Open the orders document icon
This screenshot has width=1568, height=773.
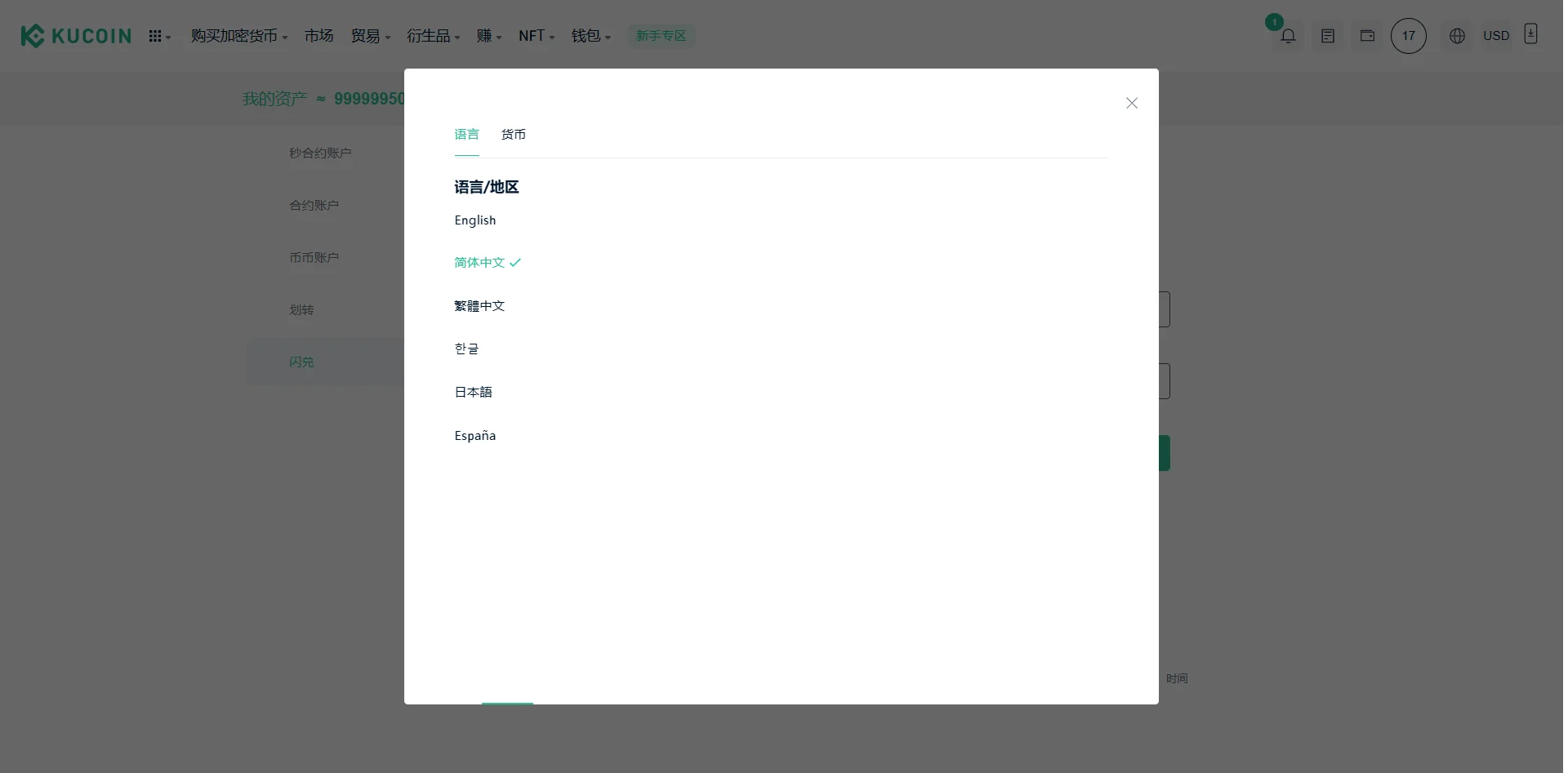(1328, 36)
